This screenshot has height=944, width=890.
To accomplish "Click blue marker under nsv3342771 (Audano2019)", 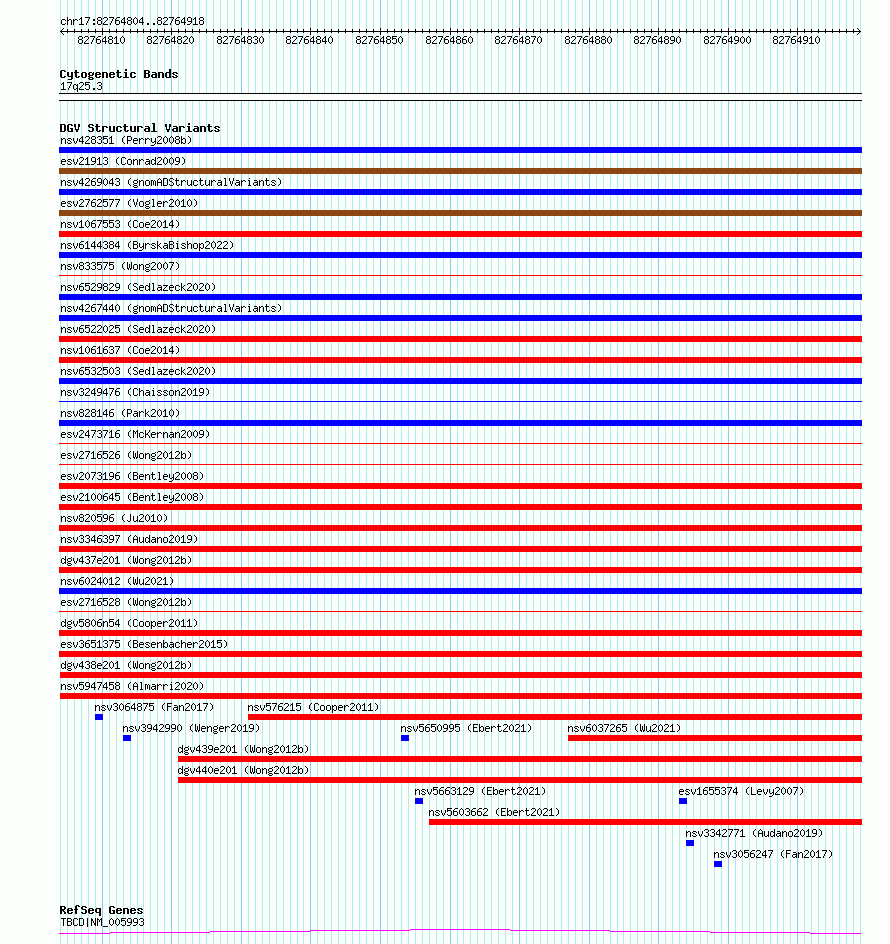I will [x=690, y=843].
